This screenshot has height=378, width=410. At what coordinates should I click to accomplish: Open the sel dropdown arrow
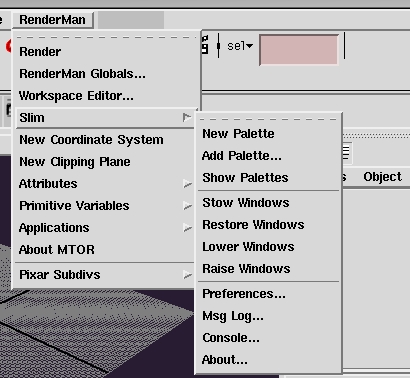[250, 46]
